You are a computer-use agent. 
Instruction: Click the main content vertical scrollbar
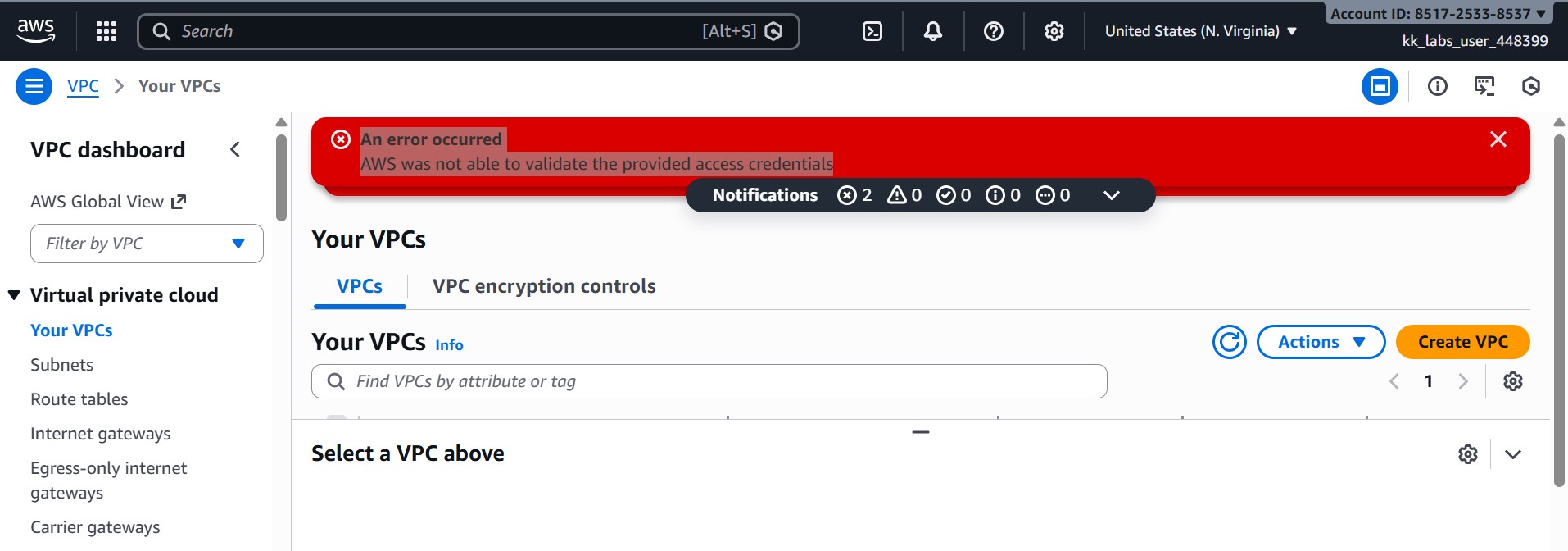pyautogui.click(x=1559, y=310)
